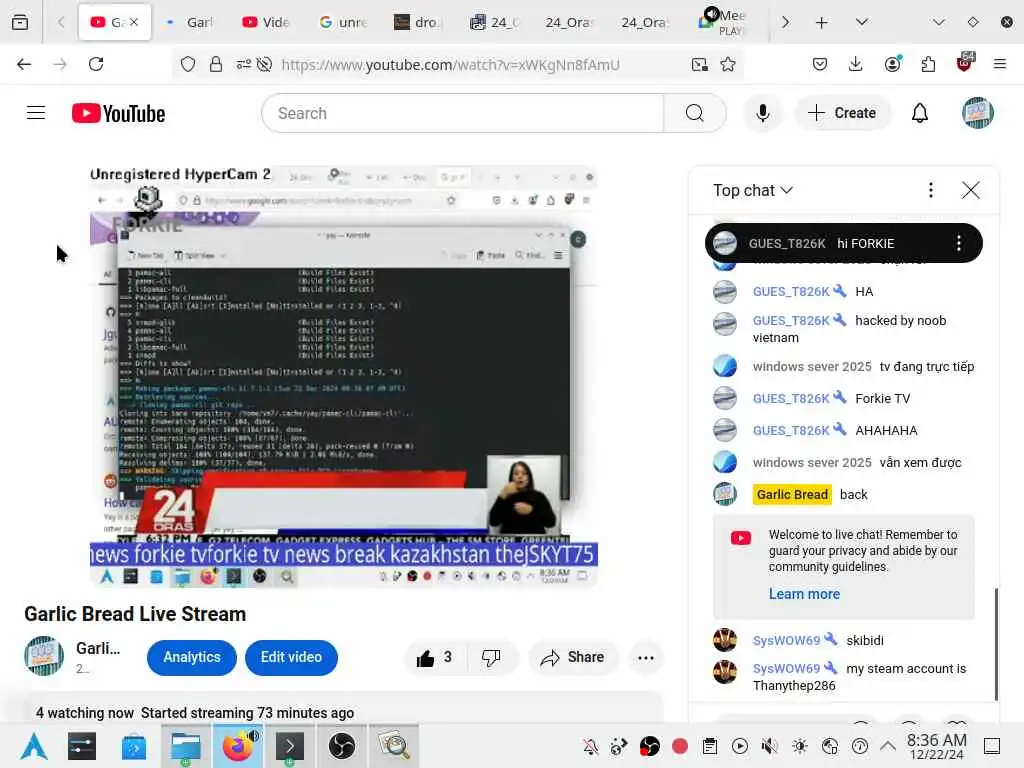Open site permissions icon in address bar
Viewport: 1024px width, 768px height.
[x=243, y=64]
